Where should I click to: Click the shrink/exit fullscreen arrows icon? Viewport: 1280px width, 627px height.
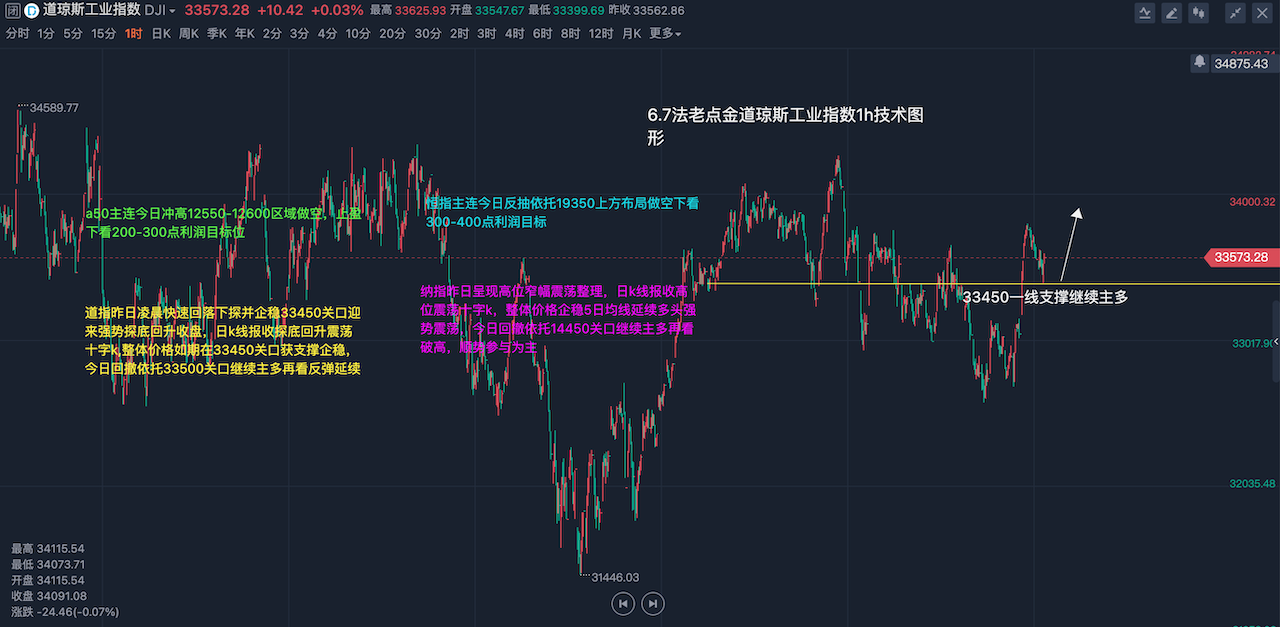pos(1236,13)
